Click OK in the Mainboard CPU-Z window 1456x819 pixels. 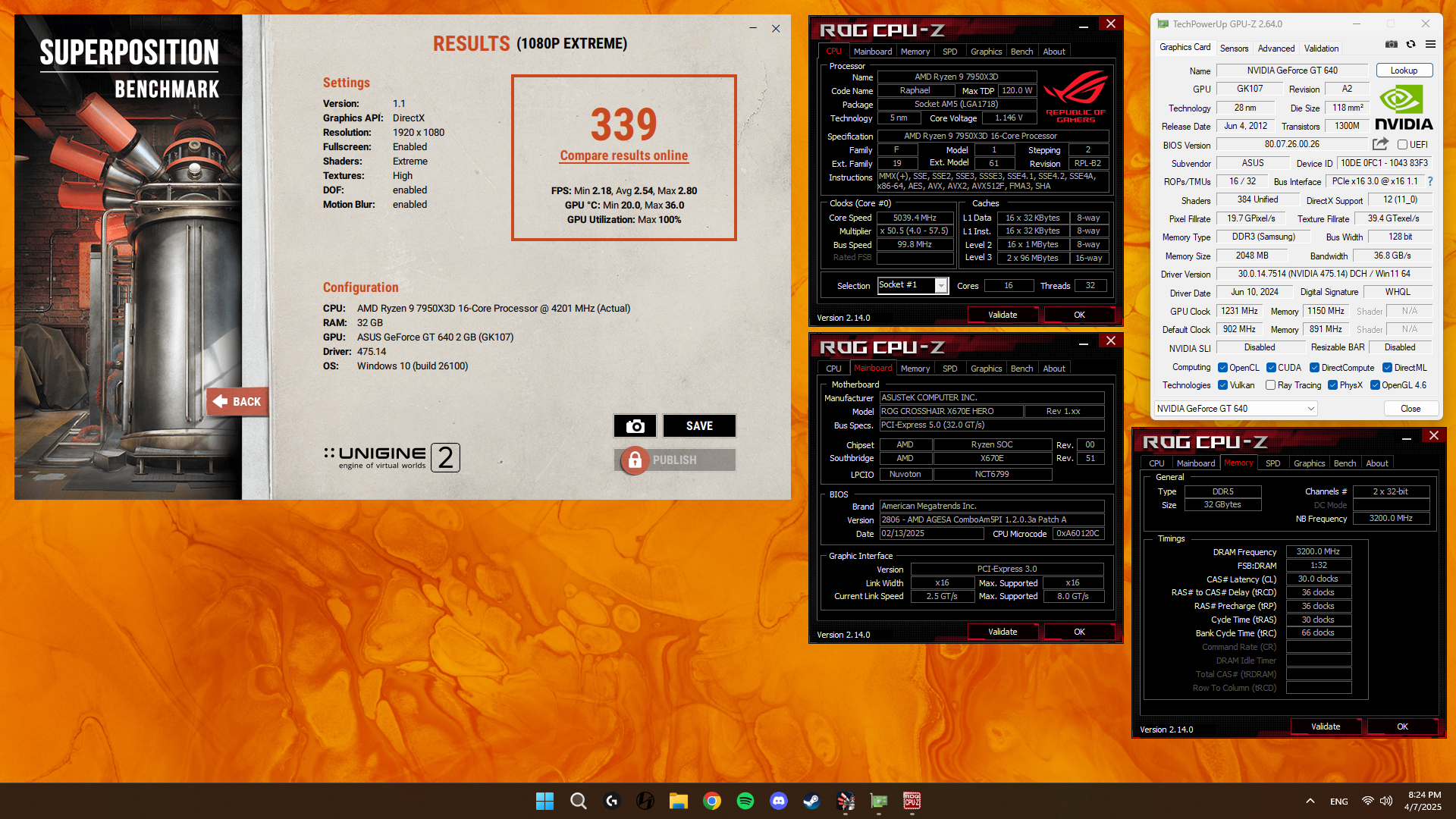tap(1079, 632)
